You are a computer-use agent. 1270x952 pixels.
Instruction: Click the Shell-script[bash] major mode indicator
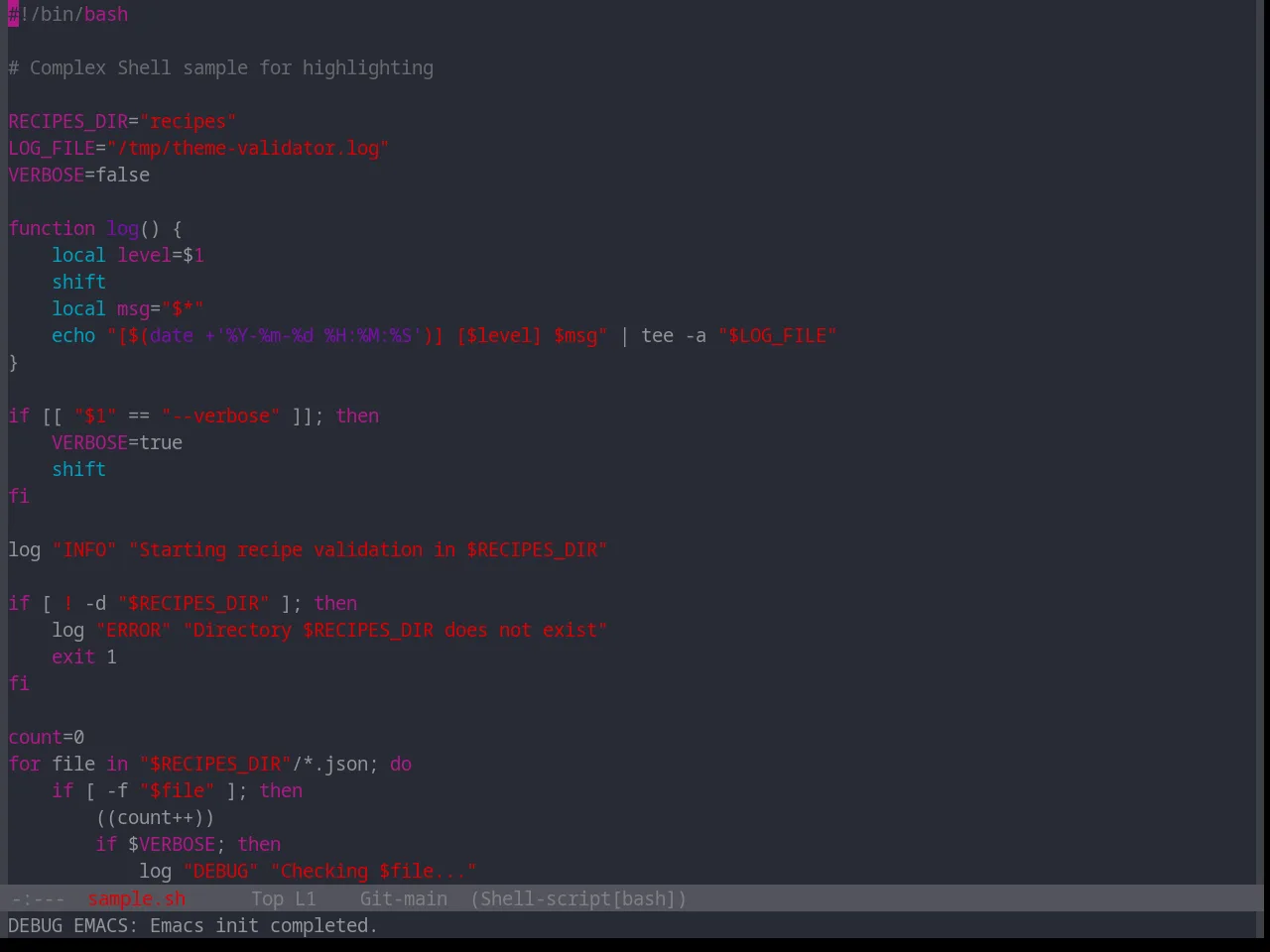(578, 899)
